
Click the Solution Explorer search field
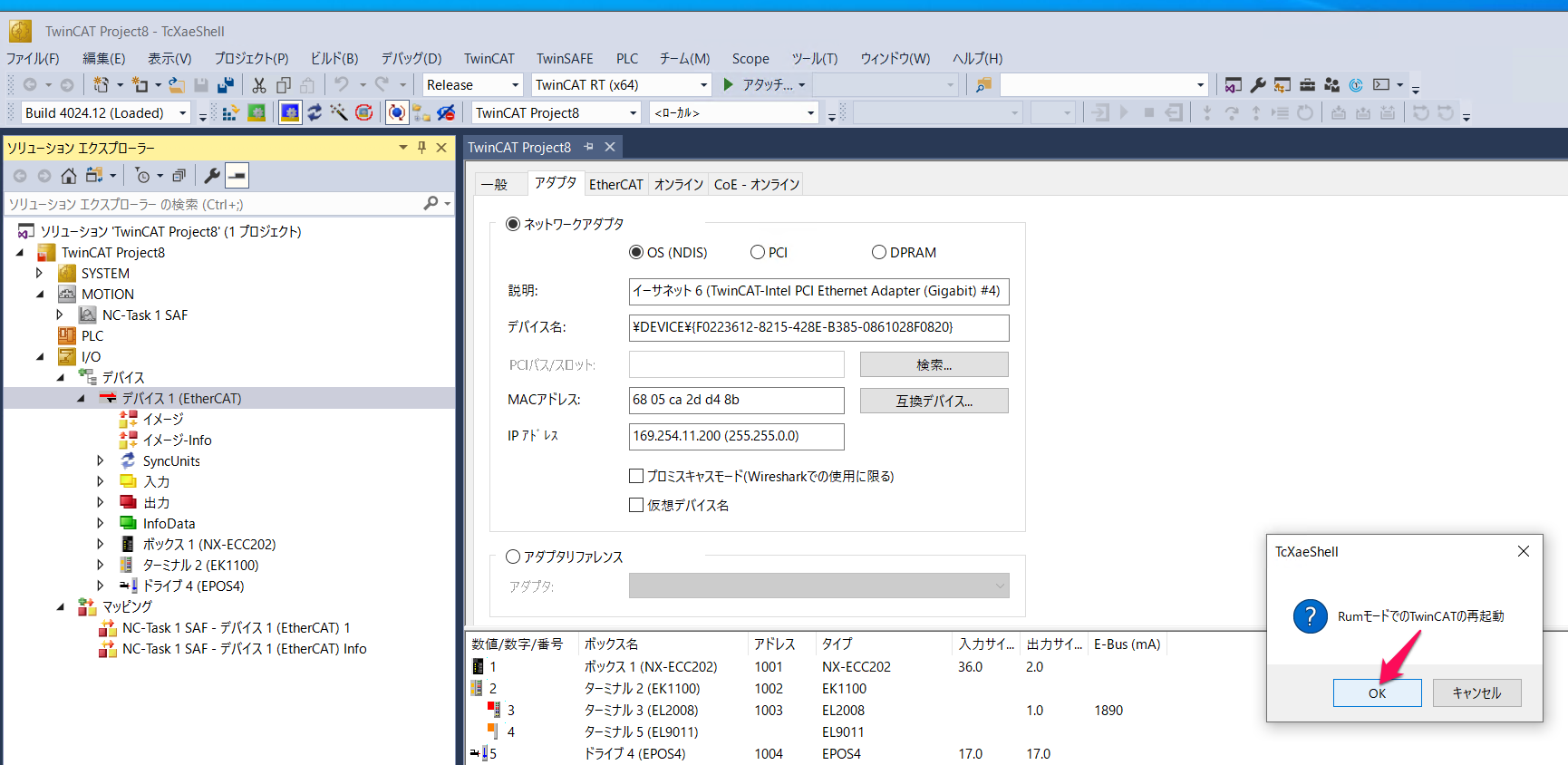[214, 204]
